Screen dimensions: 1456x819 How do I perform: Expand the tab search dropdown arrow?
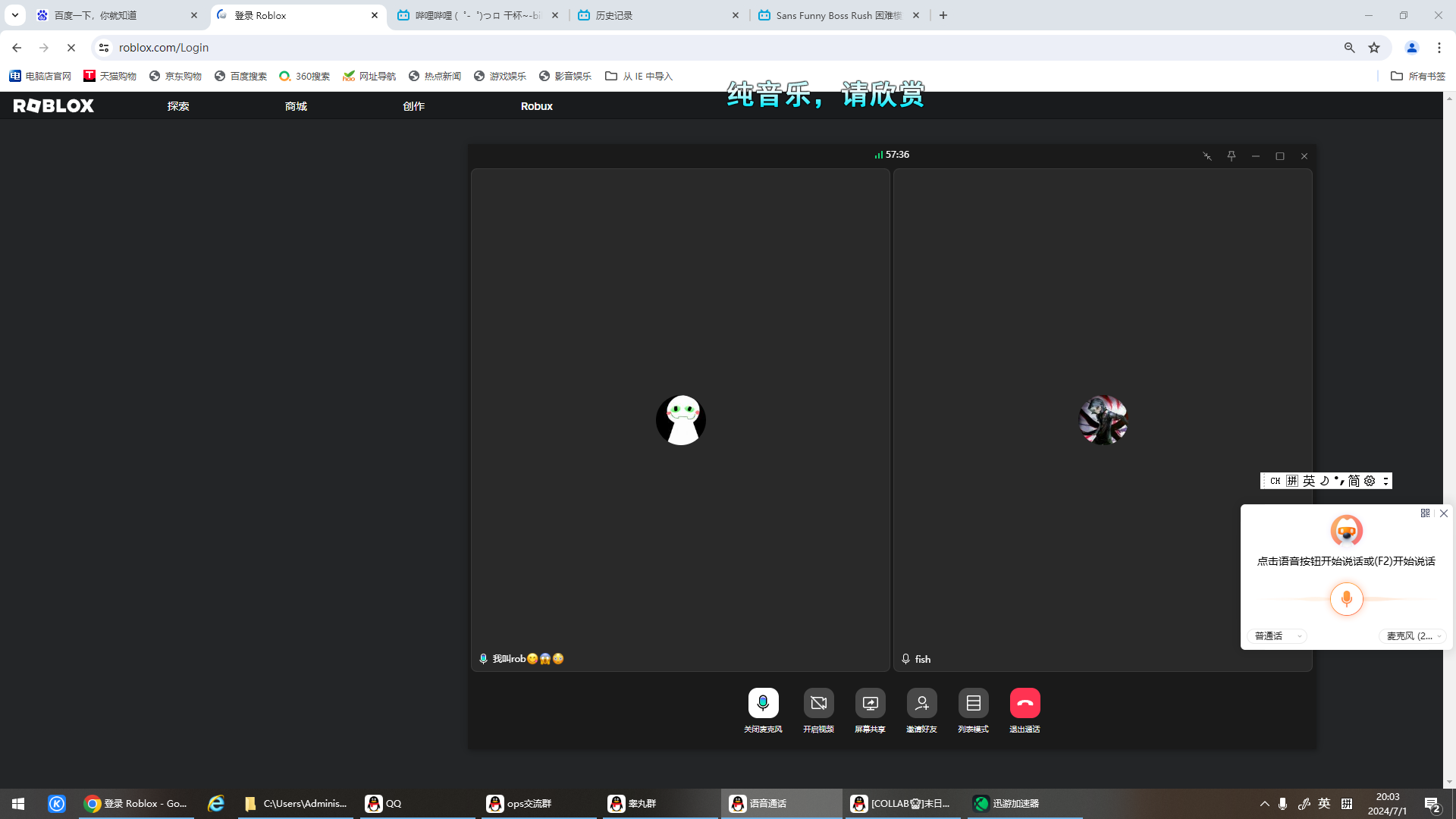[x=14, y=15]
